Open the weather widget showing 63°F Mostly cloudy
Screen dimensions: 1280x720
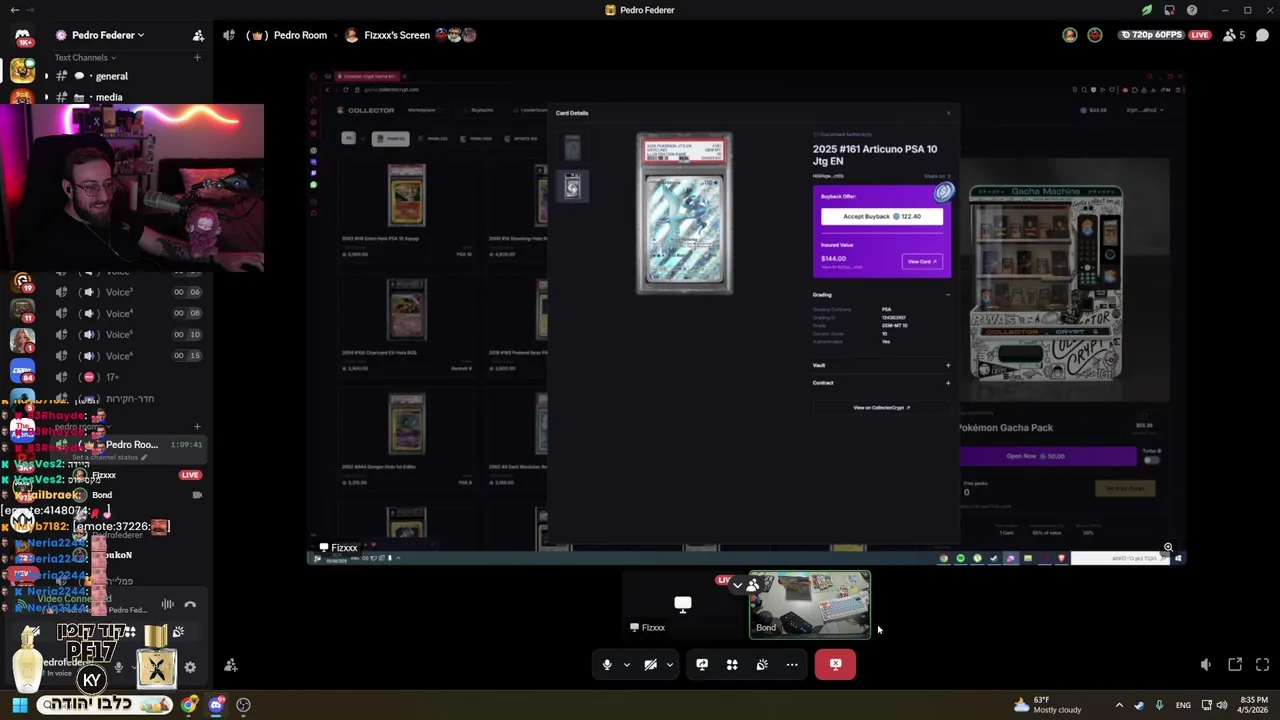[1047, 705]
